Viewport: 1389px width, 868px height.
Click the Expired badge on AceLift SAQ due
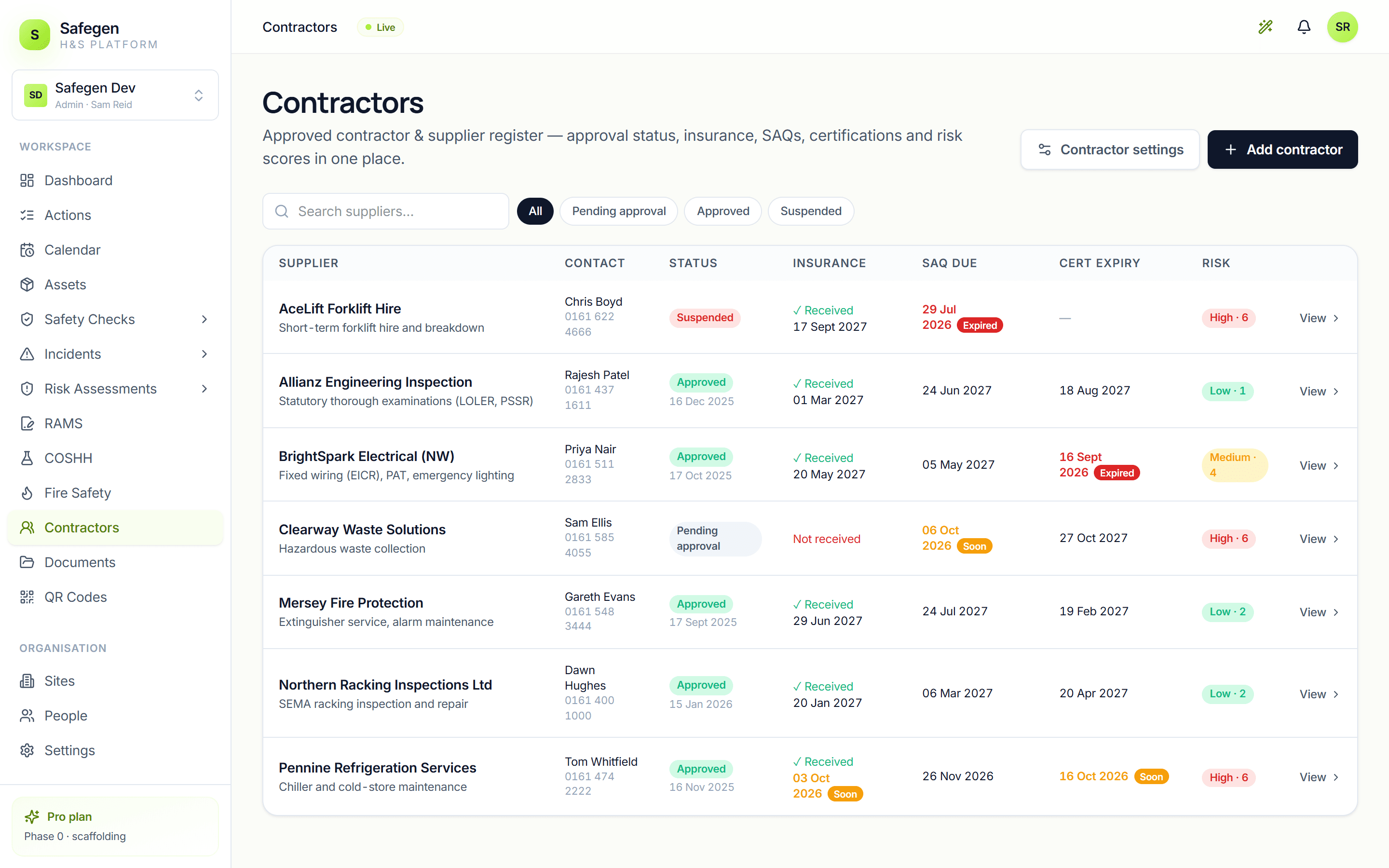(x=980, y=325)
